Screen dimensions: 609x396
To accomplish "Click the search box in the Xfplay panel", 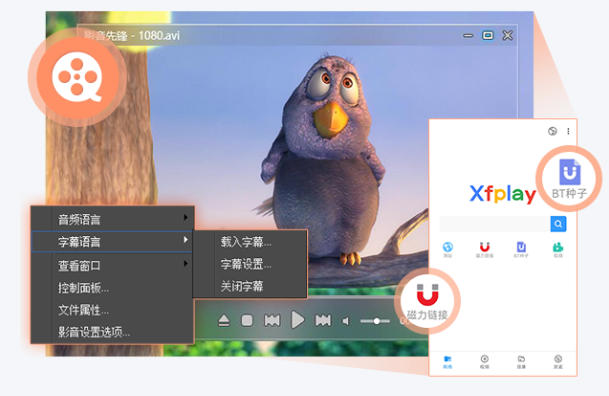I will (x=495, y=224).
